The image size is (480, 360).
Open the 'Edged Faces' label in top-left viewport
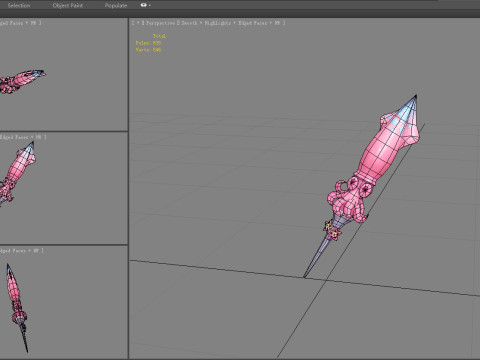coord(11,23)
